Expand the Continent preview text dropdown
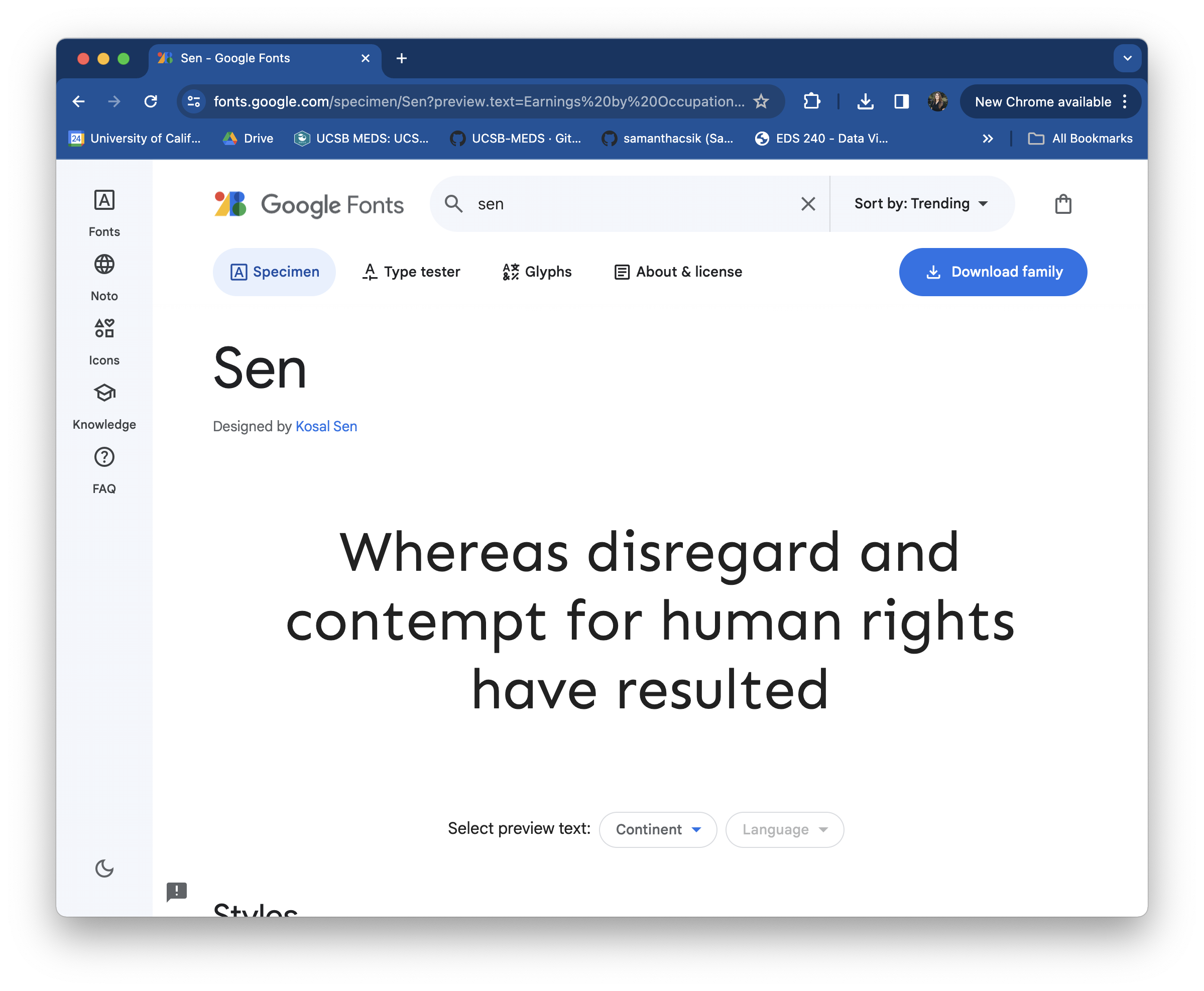Viewport: 1204px width, 991px height. pyautogui.click(x=658, y=829)
